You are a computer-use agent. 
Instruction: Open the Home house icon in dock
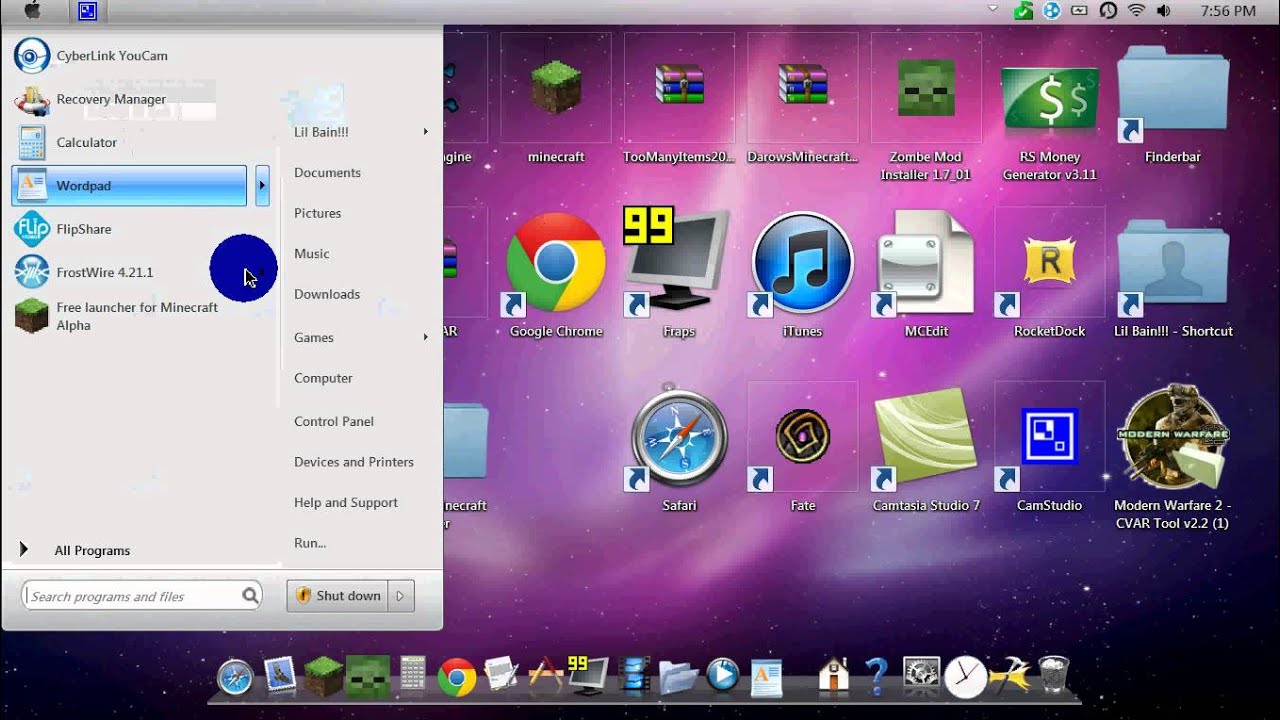coord(833,676)
